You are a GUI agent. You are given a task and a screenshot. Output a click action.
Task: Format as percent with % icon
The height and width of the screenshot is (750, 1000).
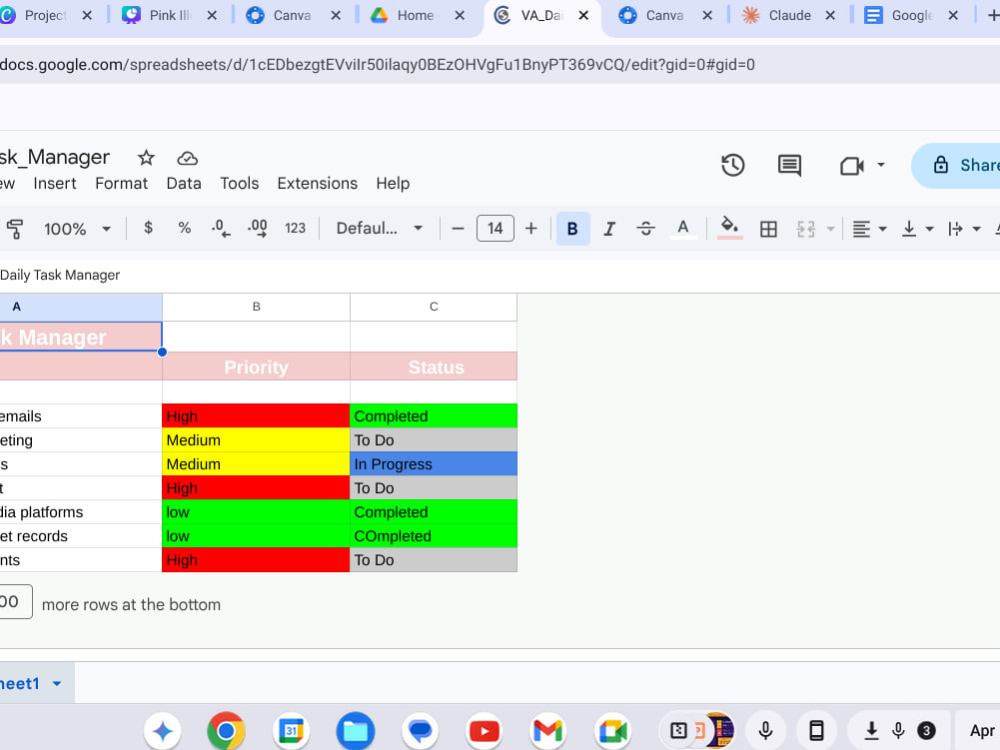point(184,228)
